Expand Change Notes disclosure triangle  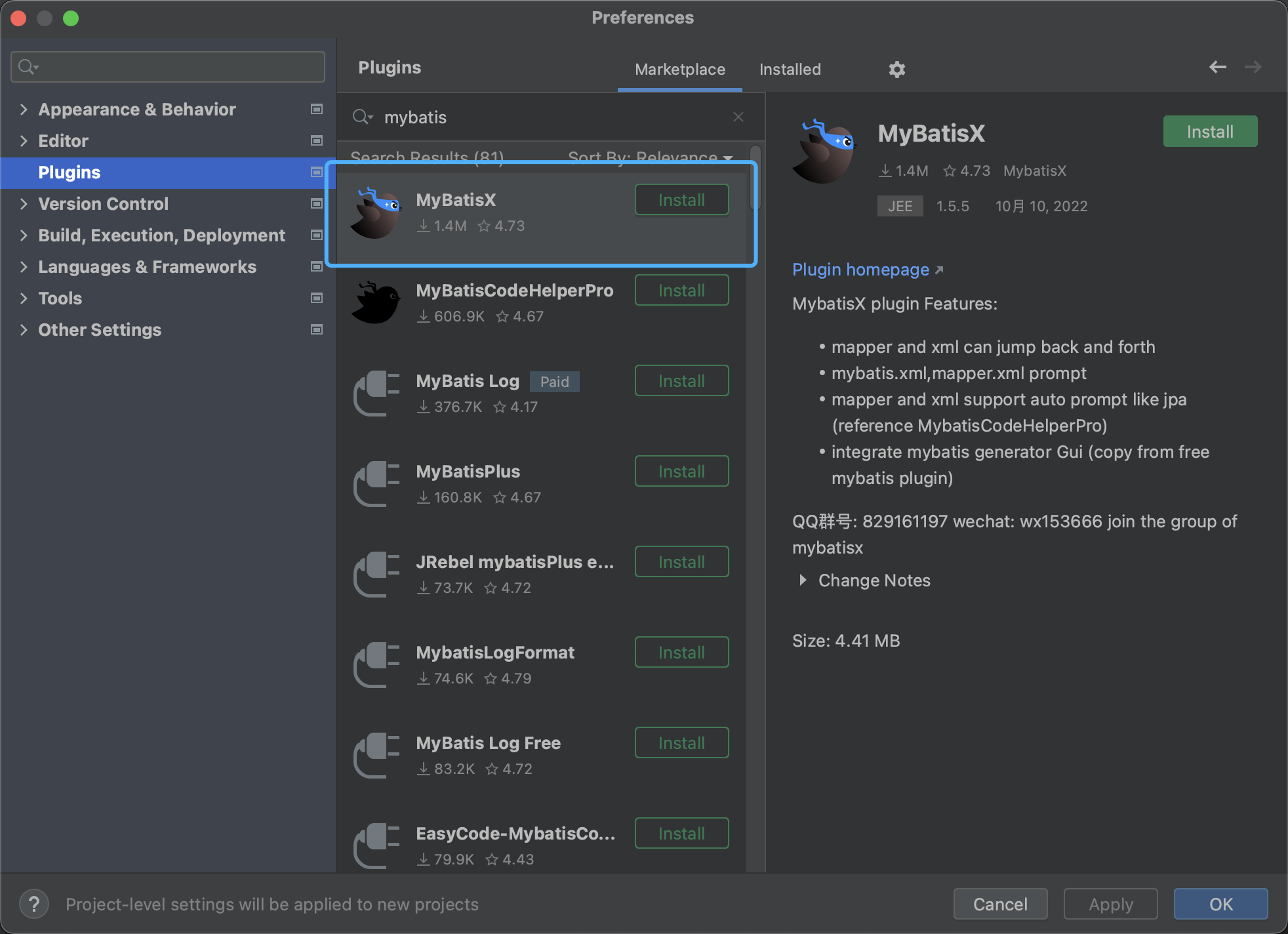803,580
